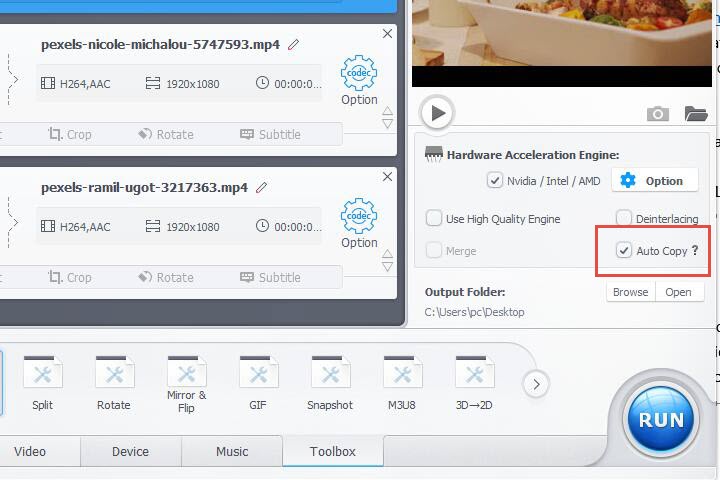Select the GIF toolbox tool
This screenshot has width=720, height=480.
pyautogui.click(x=258, y=384)
